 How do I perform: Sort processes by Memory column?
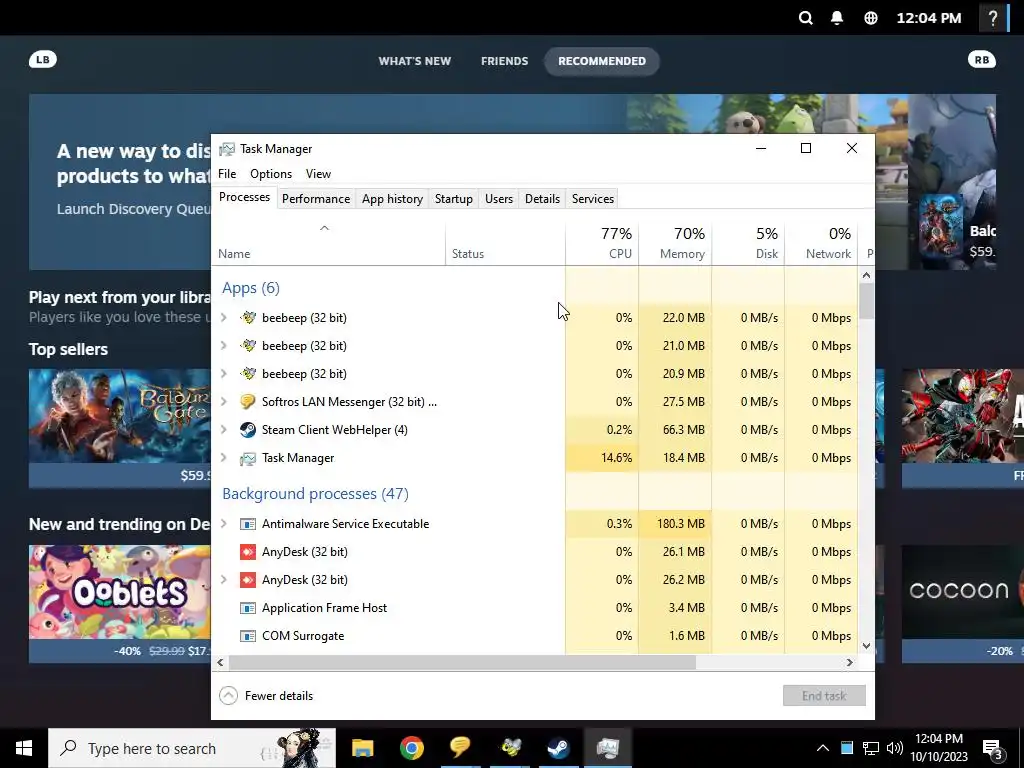tap(675, 243)
